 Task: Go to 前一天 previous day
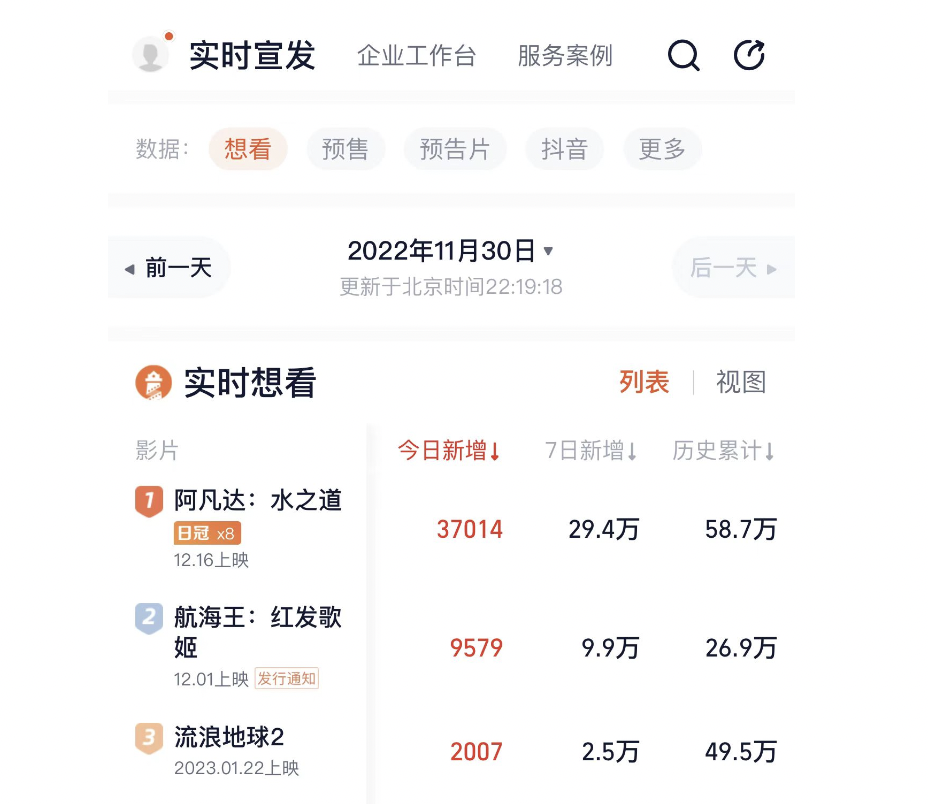click(x=169, y=268)
